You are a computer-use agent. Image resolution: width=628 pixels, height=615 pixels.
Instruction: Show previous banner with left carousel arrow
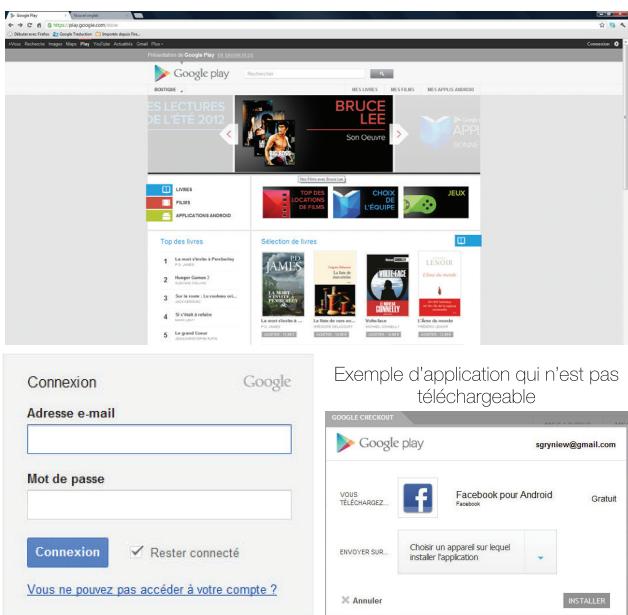coord(229,134)
